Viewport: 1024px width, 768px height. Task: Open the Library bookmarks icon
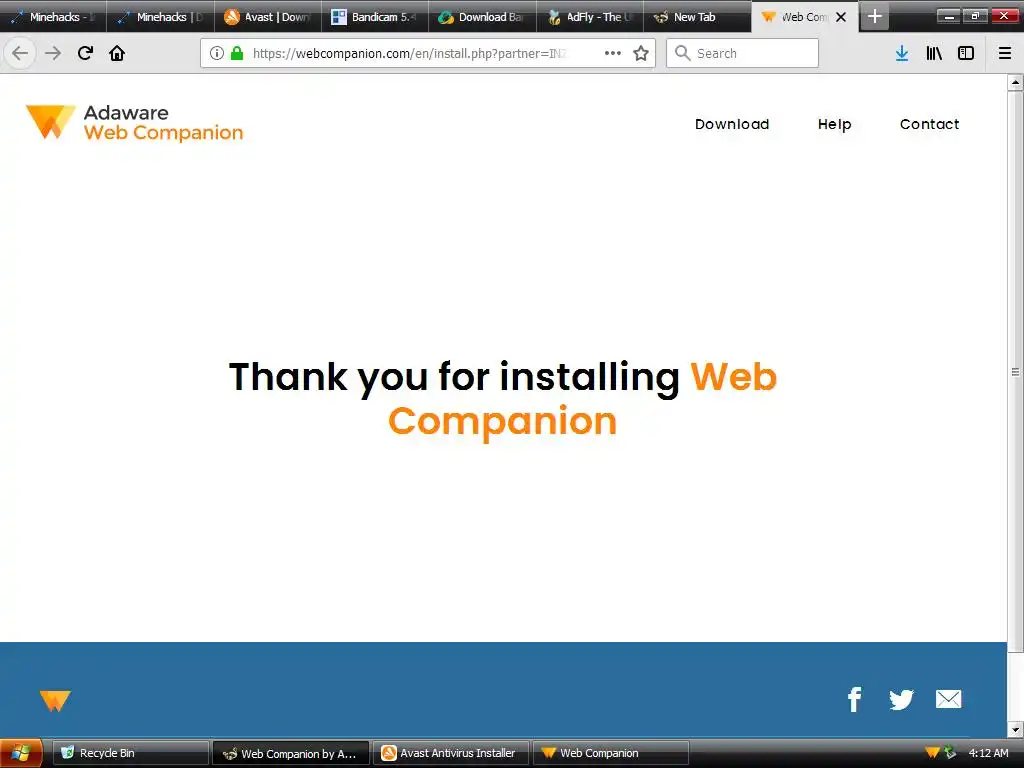click(934, 53)
